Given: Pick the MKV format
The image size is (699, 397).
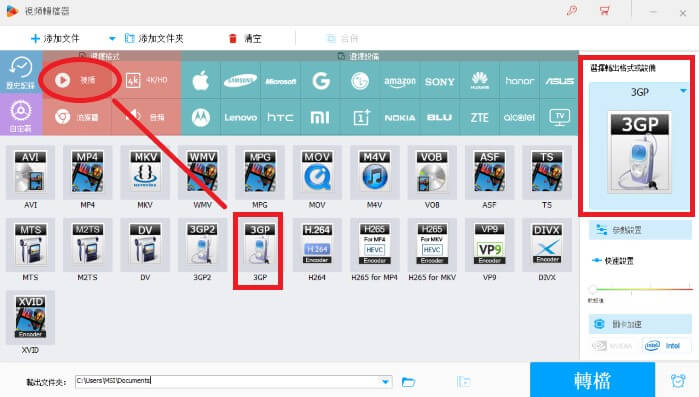Looking at the screenshot, I should pyautogui.click(x=145, y=172).
